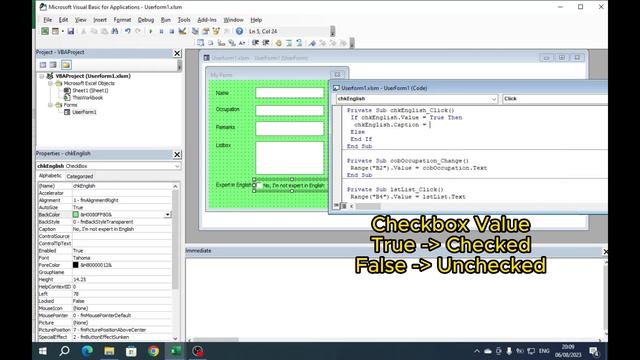Click the Excel taskbar icon
The image size is (640, 360).
[x=176, y=351]
